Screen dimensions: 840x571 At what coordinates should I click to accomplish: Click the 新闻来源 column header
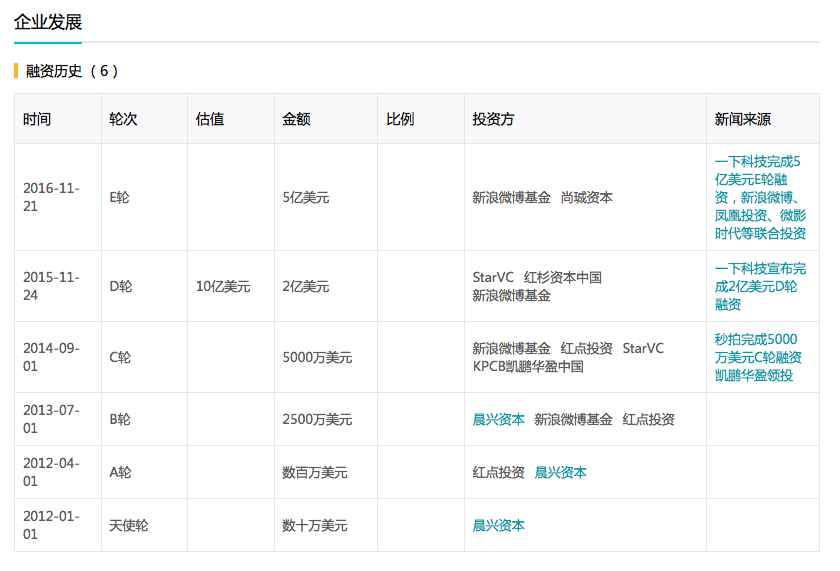[742, 119]
